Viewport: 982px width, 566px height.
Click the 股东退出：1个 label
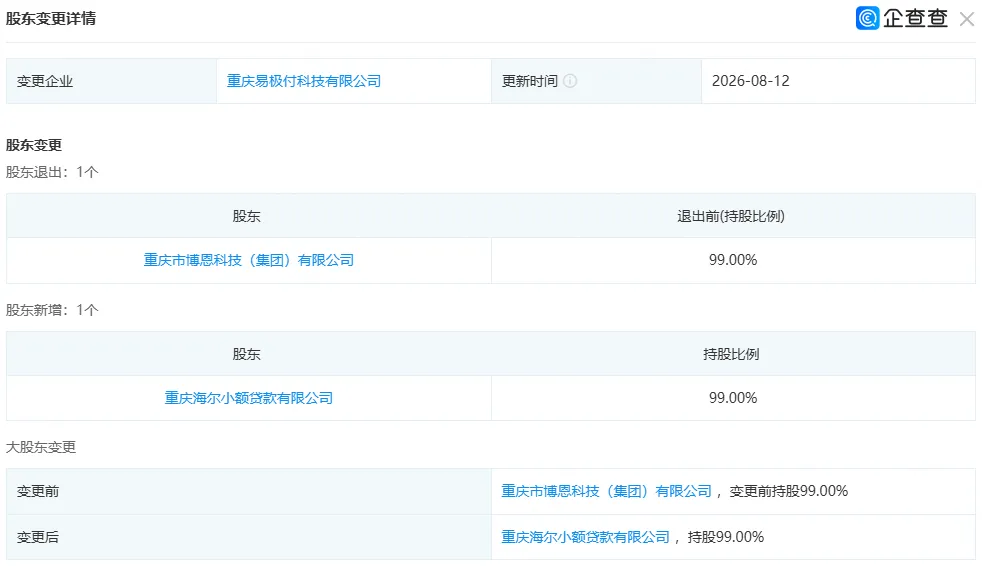52,172
